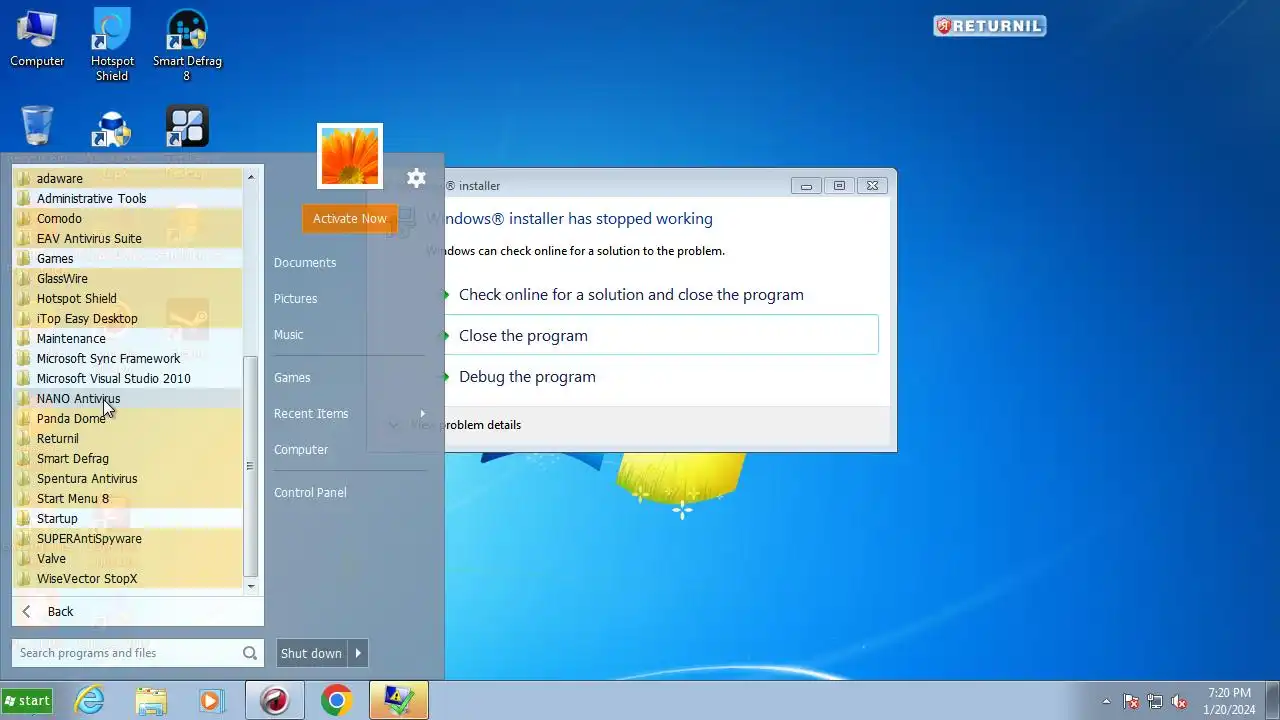Click the Start button on taskbar
The image size is (1280, 720).
point(27,701)
